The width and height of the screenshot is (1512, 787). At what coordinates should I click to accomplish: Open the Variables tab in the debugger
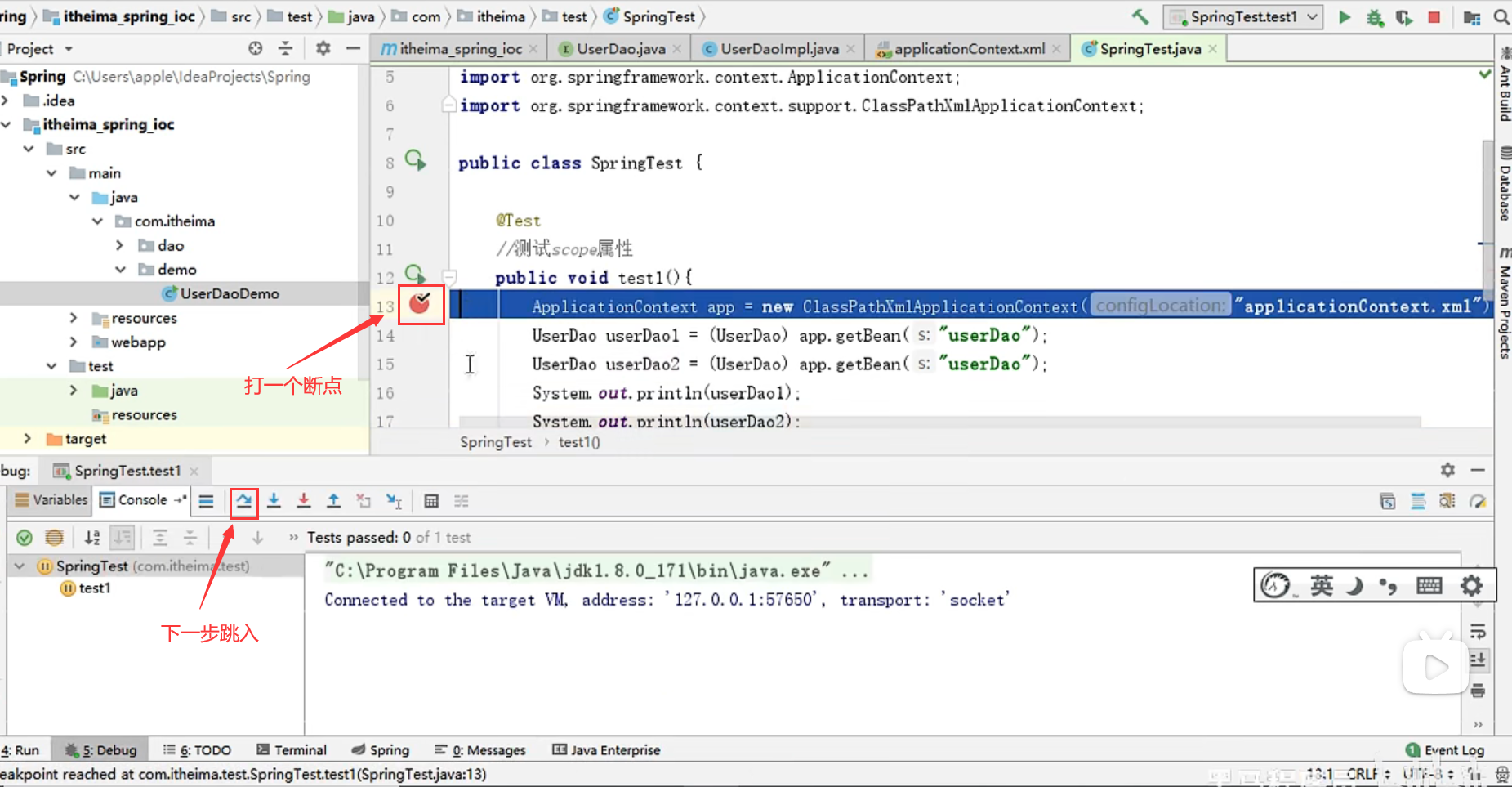[51, 500]
